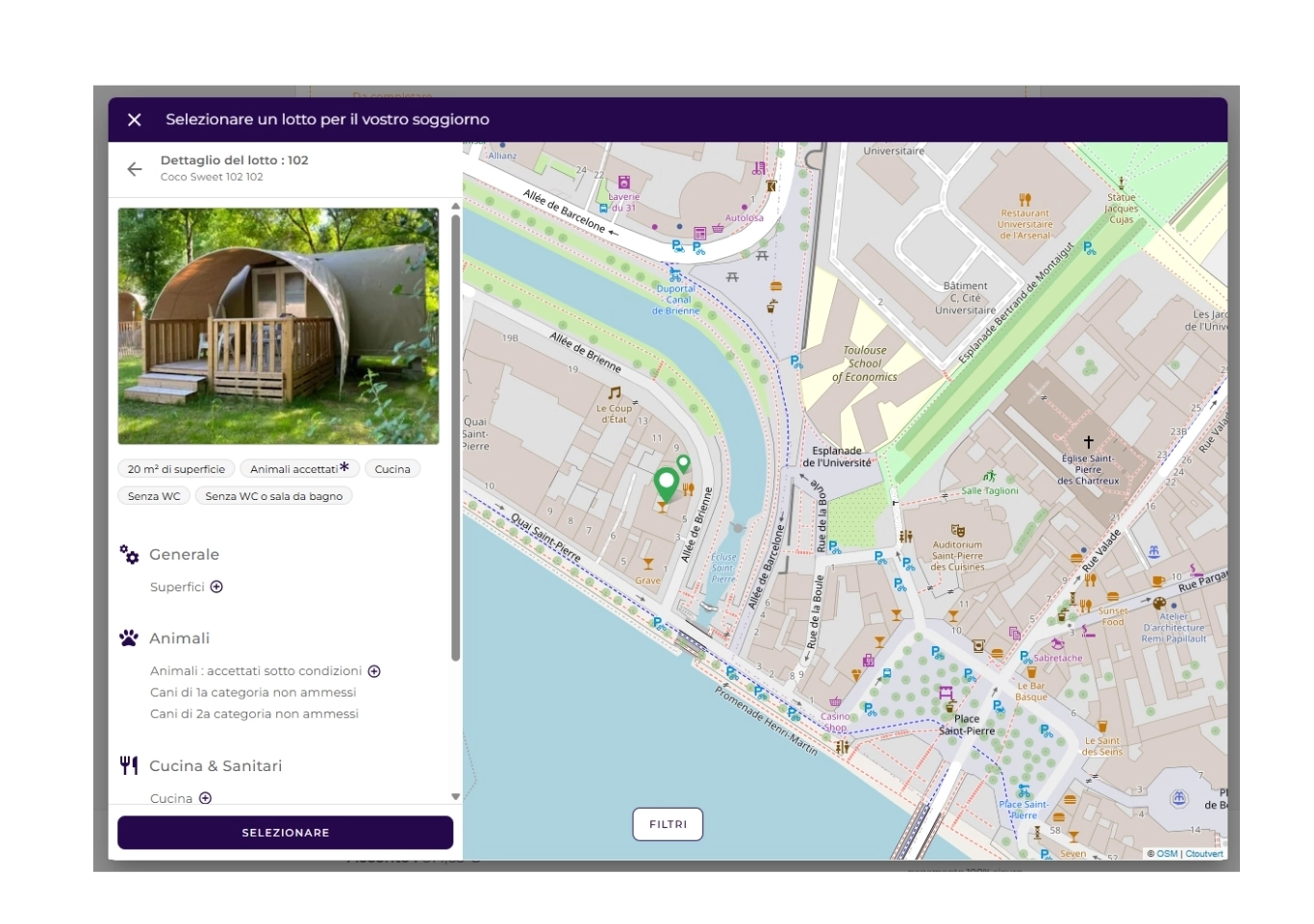Click 'Cani di 1a categoria non ammessi' text
This screenshot has height=924, width=1314.
coord(253,692)
